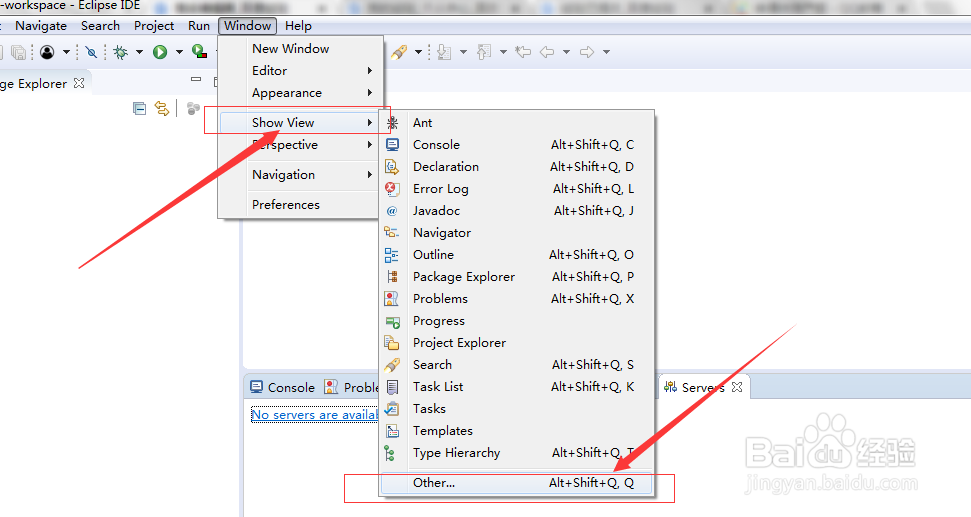Open the Previous Annotation dropdown arrow

tap(503, 52)
